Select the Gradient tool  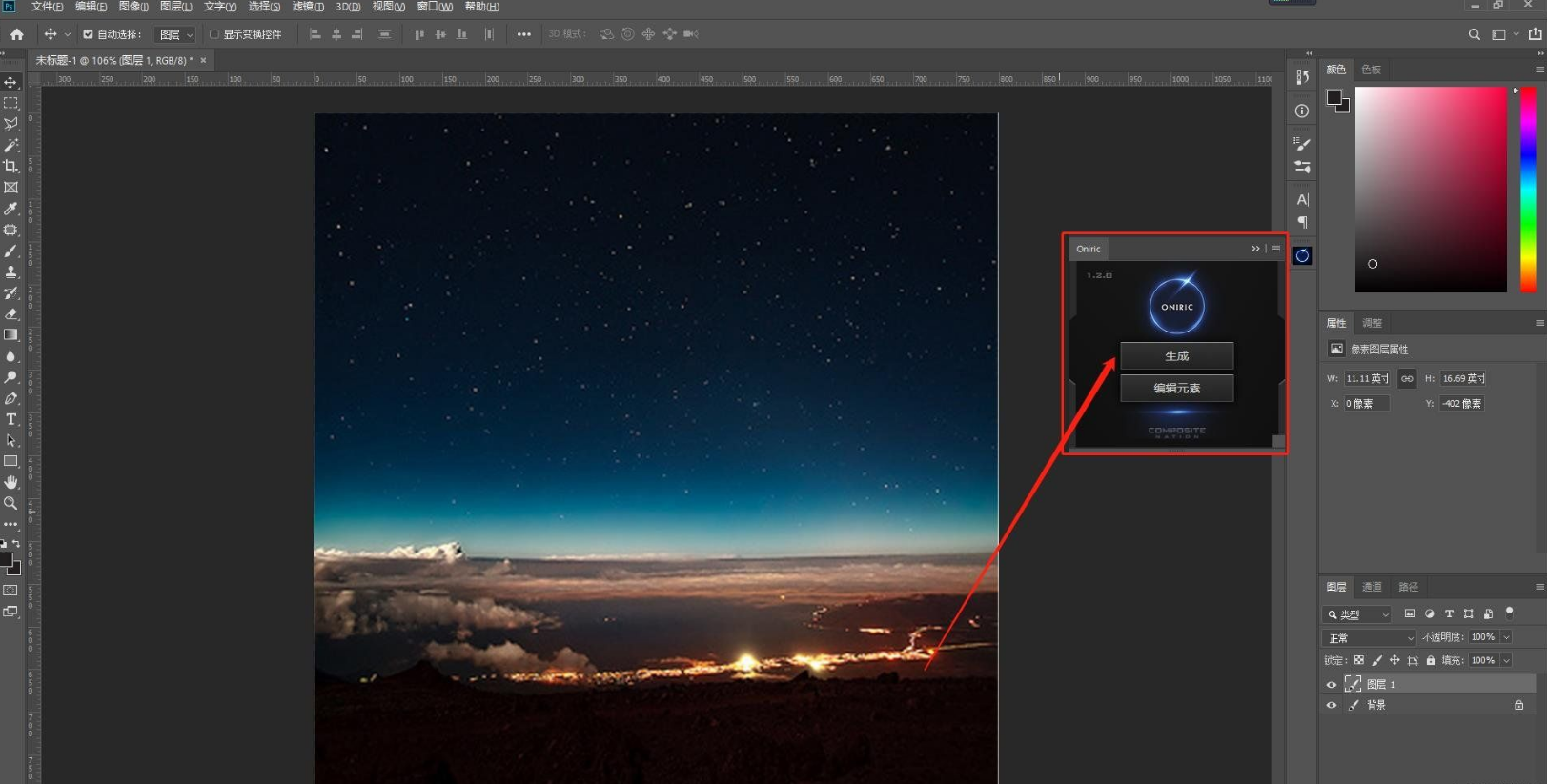pos(10,334)
